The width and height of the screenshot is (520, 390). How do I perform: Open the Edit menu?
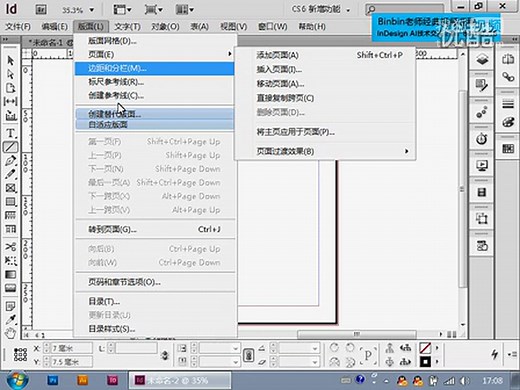[x=54, y=26]
